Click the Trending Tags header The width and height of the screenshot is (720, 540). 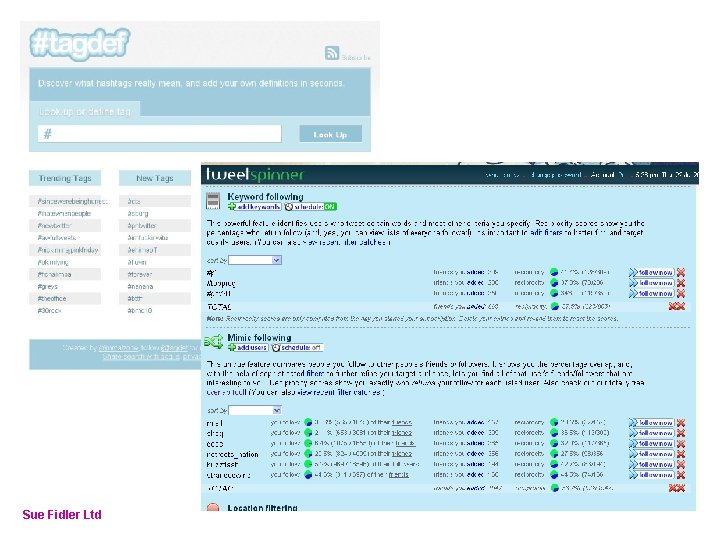[65, 178]
